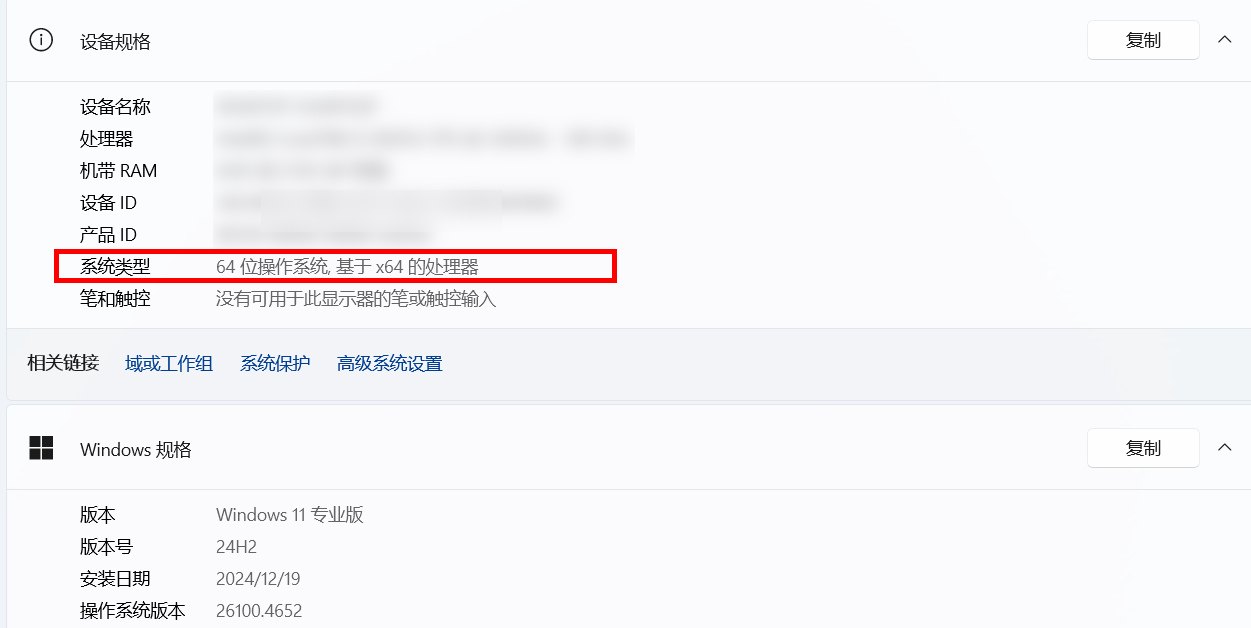Click the OS build 26100.4652 value
1251x628 pixels.
pos(259,611)
